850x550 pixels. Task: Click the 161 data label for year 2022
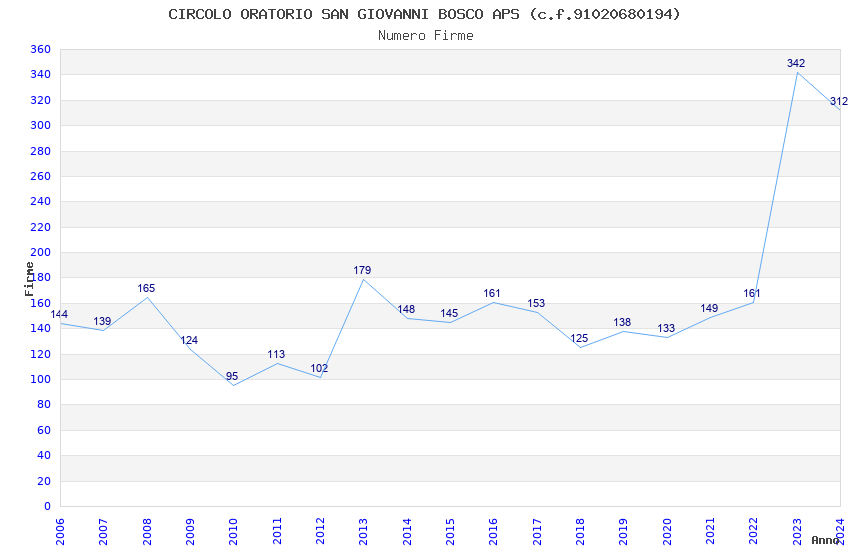tap(752, 293)
